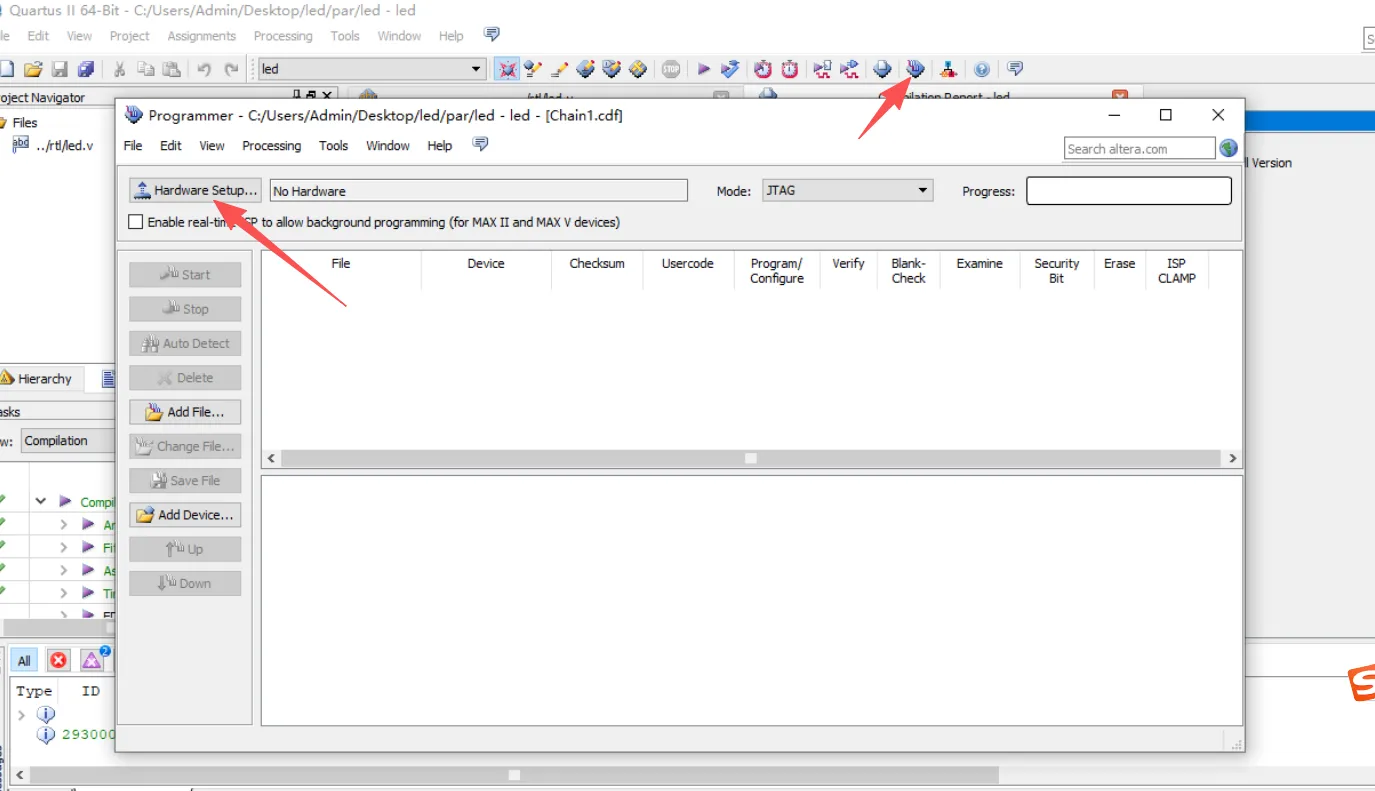Click the Add File button

point(185,412)
